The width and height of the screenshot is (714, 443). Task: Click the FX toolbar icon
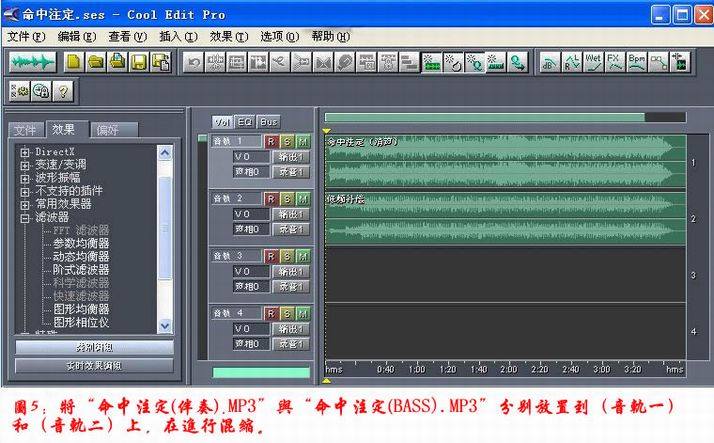pyautogui.click(x=615, y=62)
